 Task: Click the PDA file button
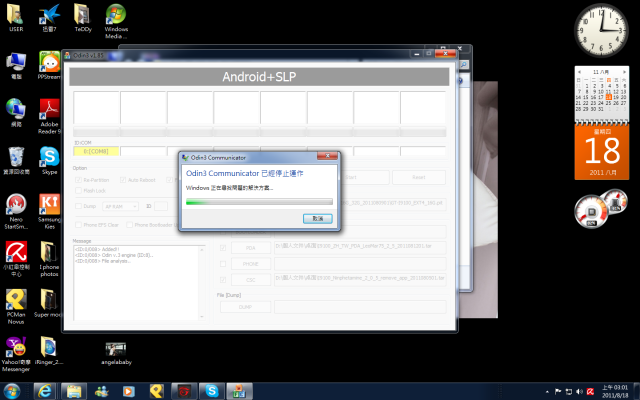click(251, 248)
